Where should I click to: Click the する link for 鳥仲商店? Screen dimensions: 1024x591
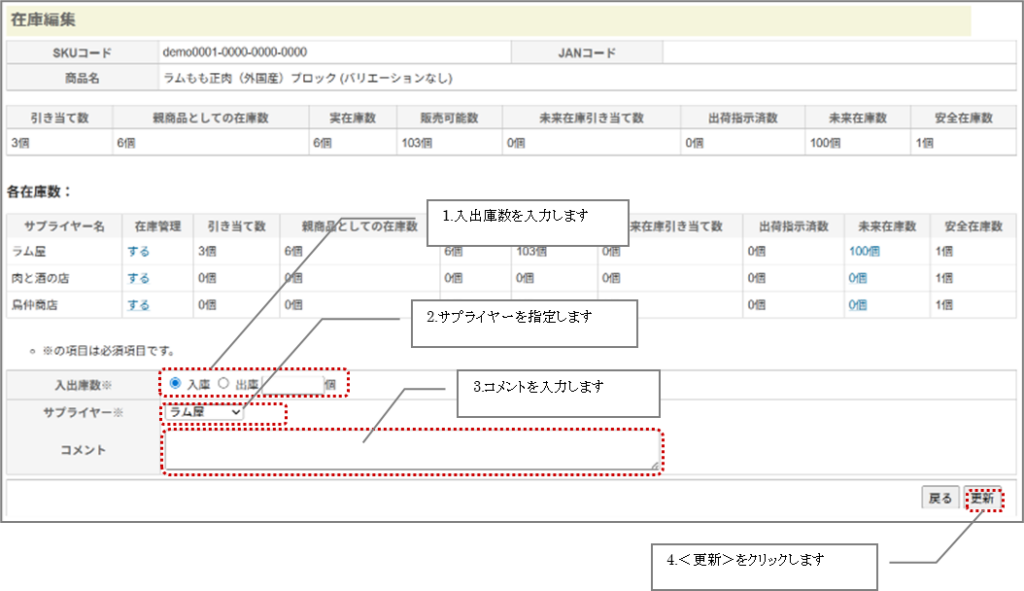coord(138,305)
